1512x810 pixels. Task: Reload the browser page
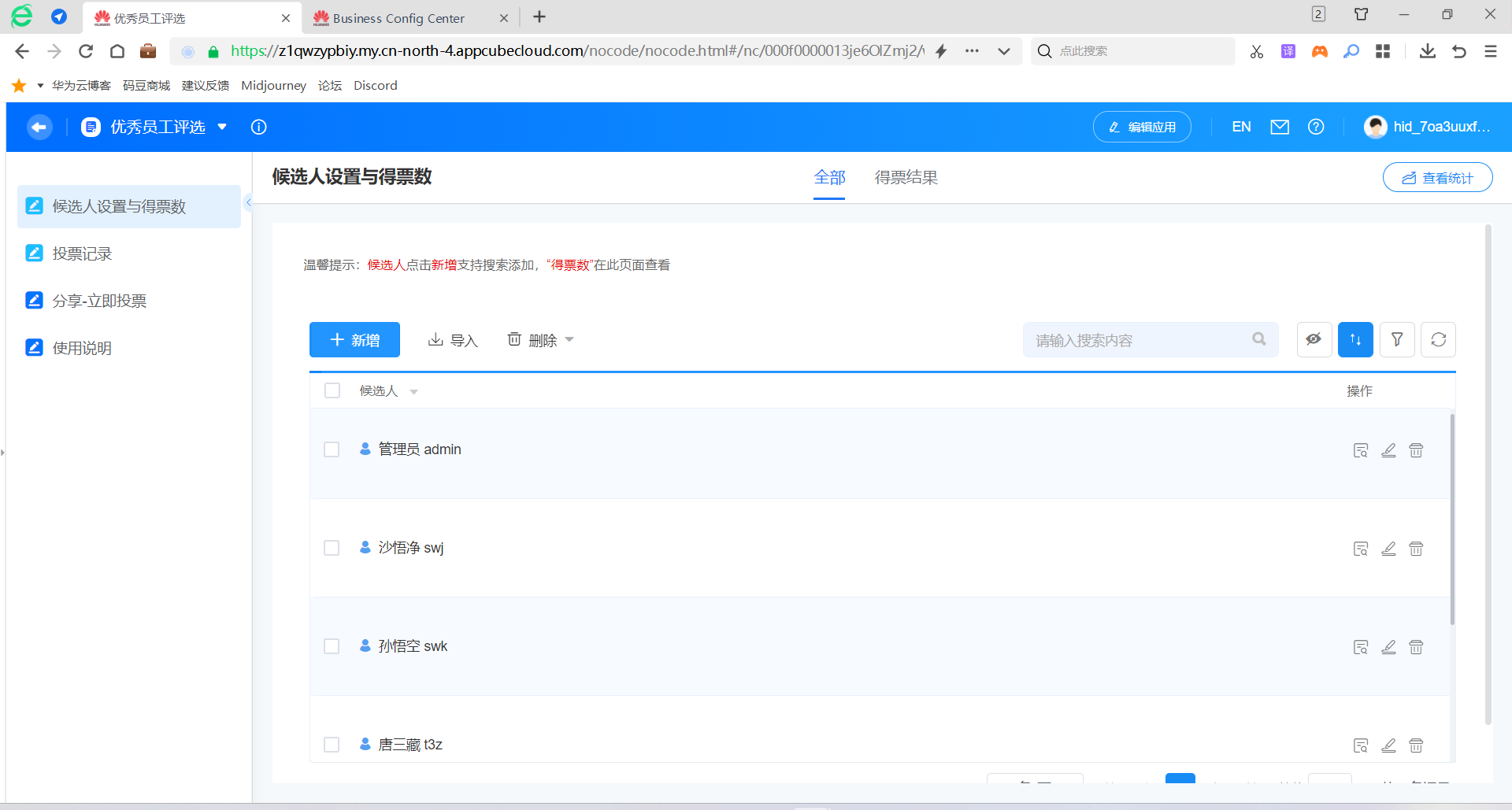click(86, 51)
